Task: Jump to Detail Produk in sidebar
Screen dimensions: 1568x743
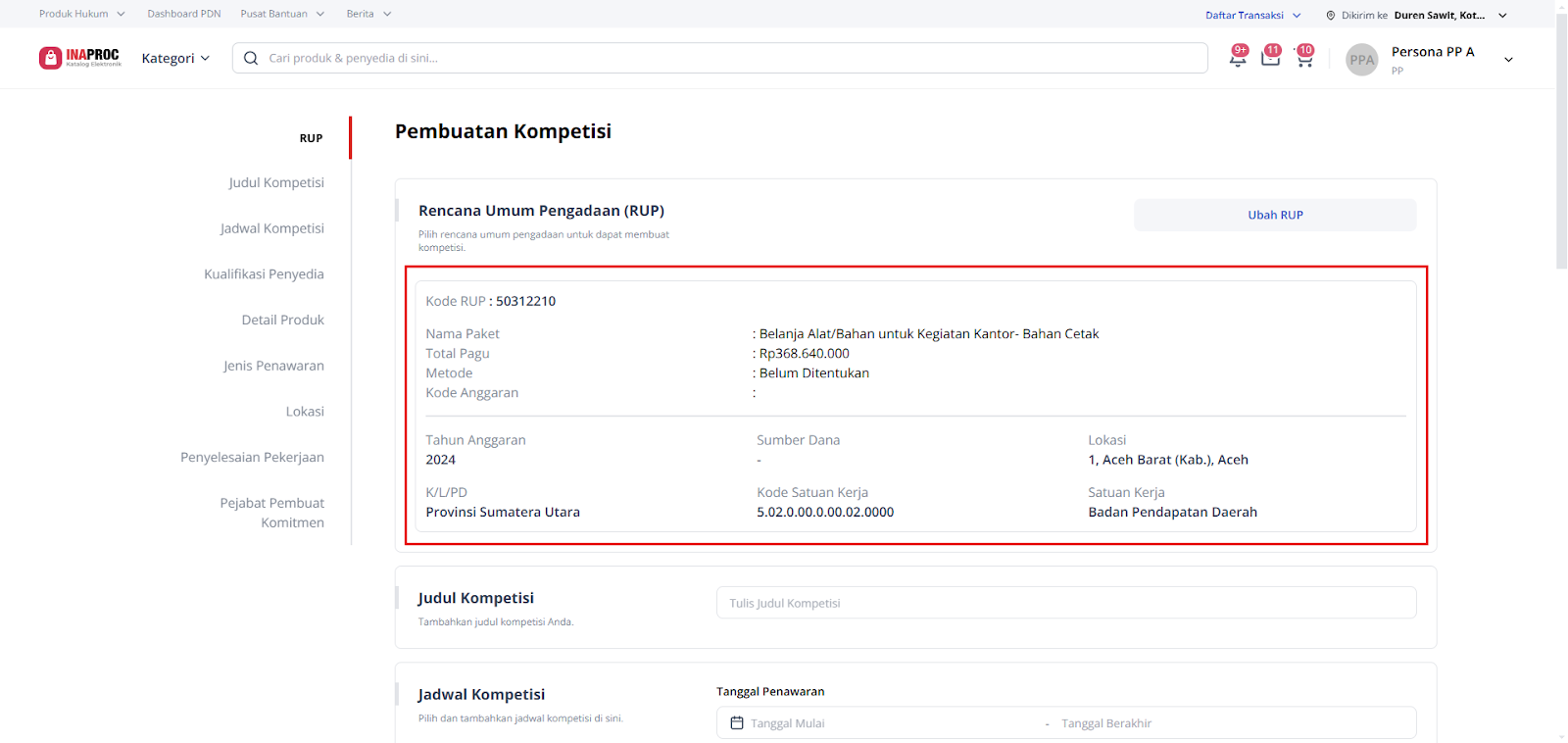Action: click(282, 320)
